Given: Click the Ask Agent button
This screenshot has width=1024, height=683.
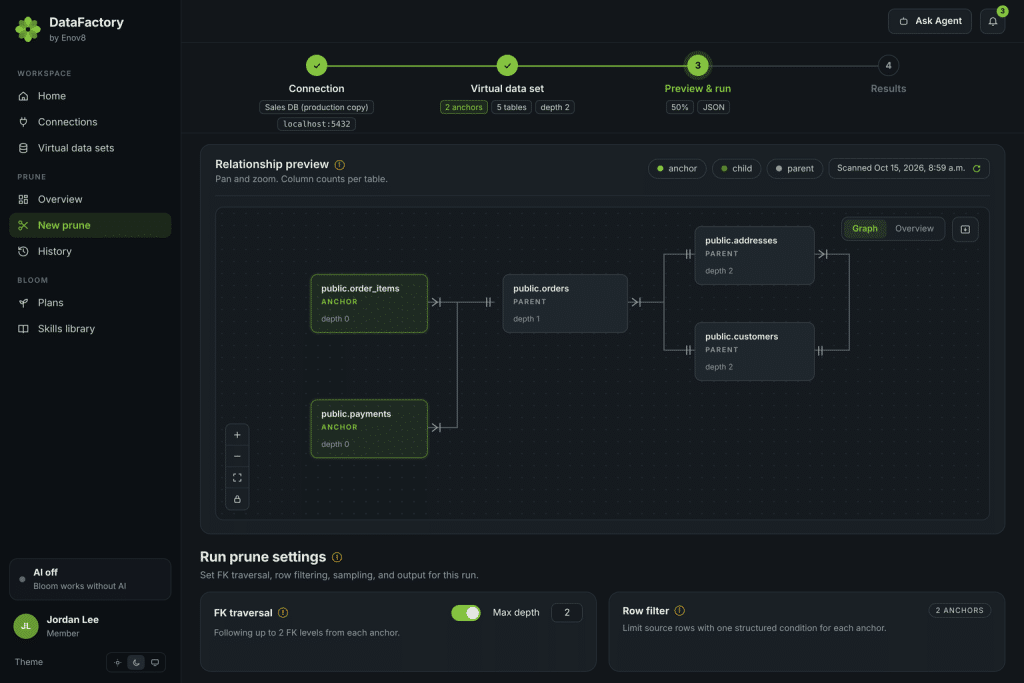Looking at the screenshot, I should pos(929,21).
